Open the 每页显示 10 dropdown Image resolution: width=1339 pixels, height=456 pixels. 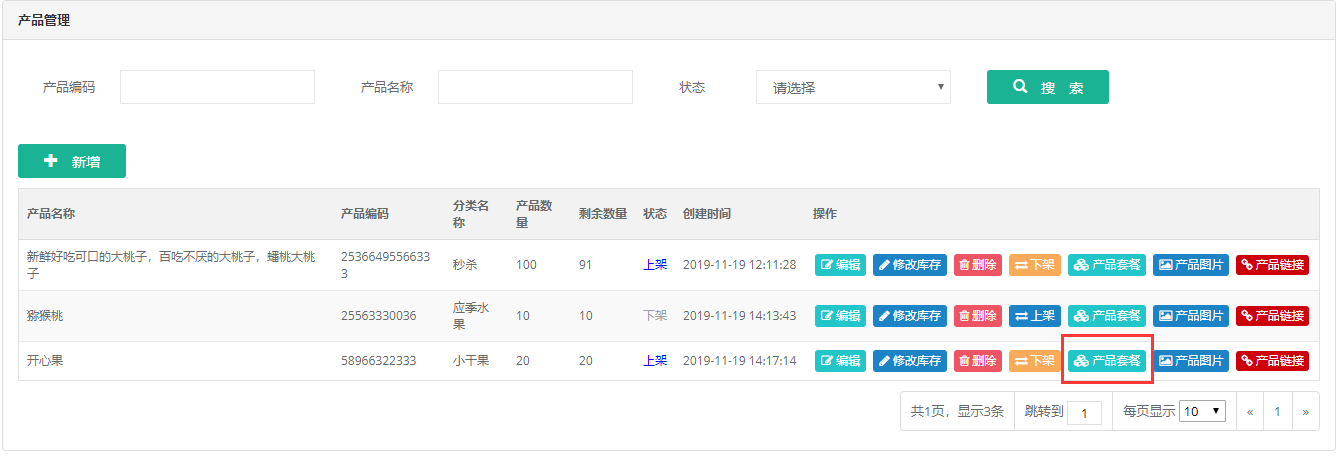pyautogui.click(x=1202, y=411)
